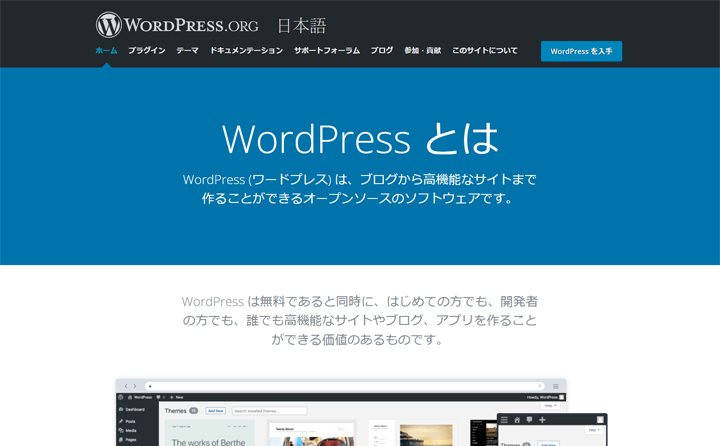Screen dimensions: 720x446
Task: Click the は無料であると同時に paragraph
Action: coord(360,320)
